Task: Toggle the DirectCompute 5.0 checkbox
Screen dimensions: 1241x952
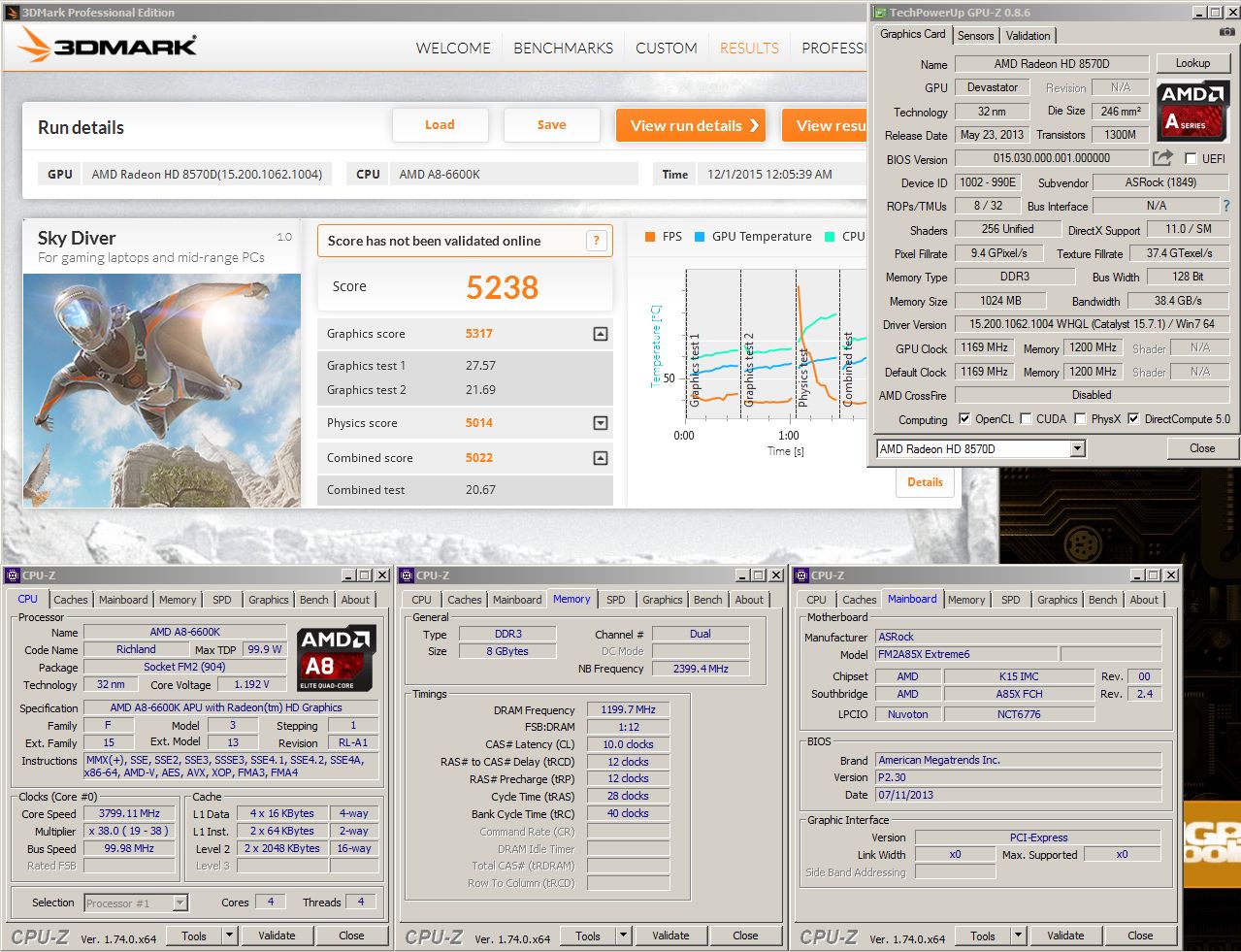Action: coord(1133,419)
